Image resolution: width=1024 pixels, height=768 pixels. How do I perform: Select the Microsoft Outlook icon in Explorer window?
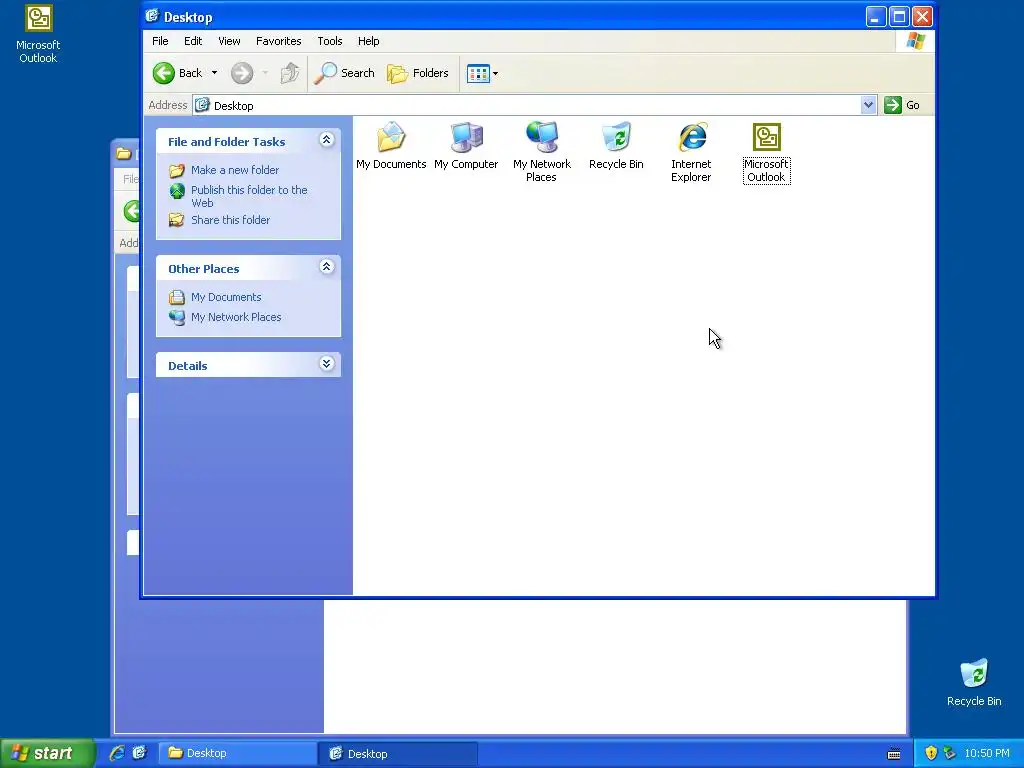[766, 153]
